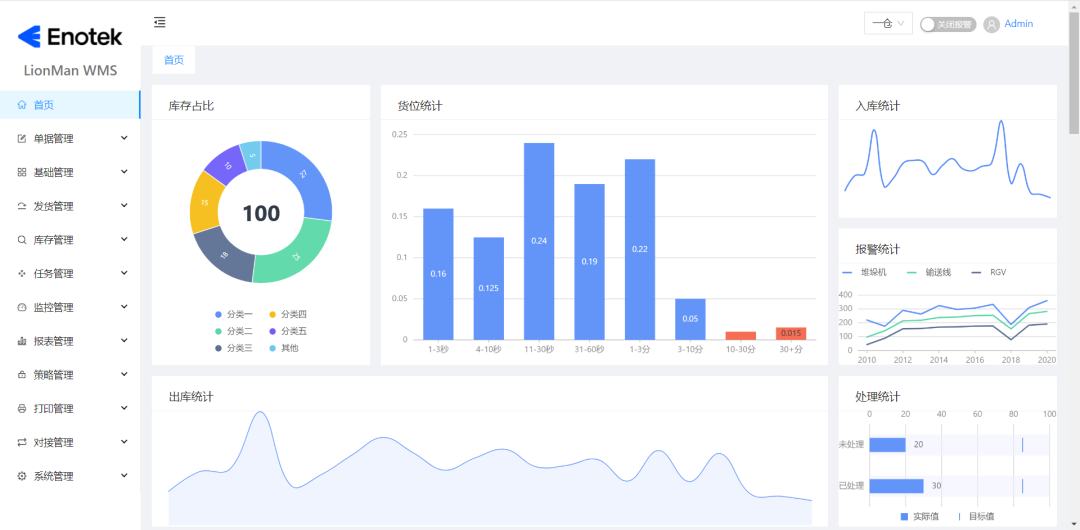Expand the 单据管理 menu chevron
The width and height of the screenshot is (1080, 530).
(124, 138)
